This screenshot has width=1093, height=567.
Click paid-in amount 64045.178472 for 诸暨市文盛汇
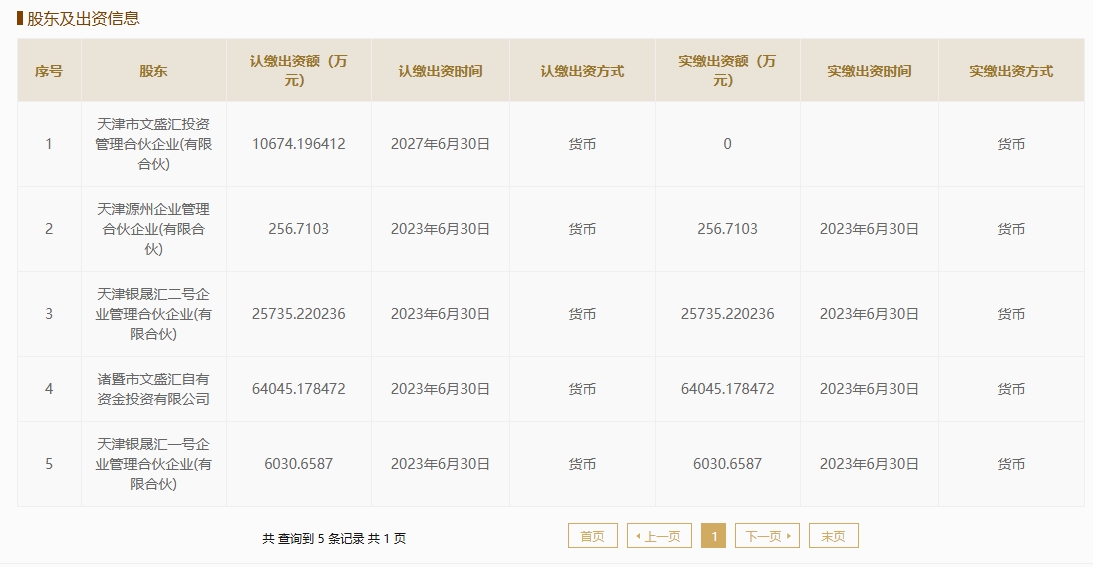click(727, 388)
